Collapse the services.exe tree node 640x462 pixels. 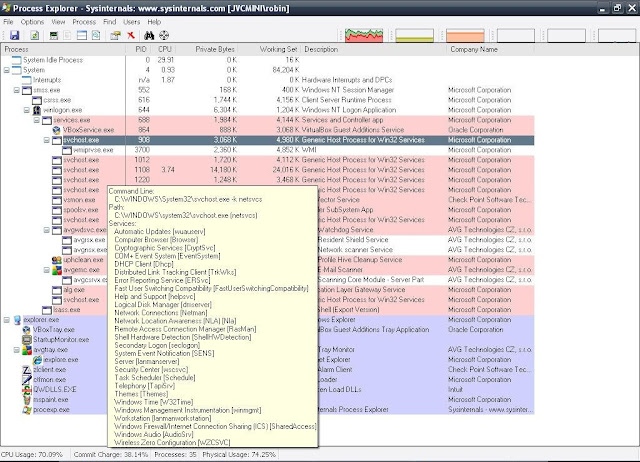point(37,120)
